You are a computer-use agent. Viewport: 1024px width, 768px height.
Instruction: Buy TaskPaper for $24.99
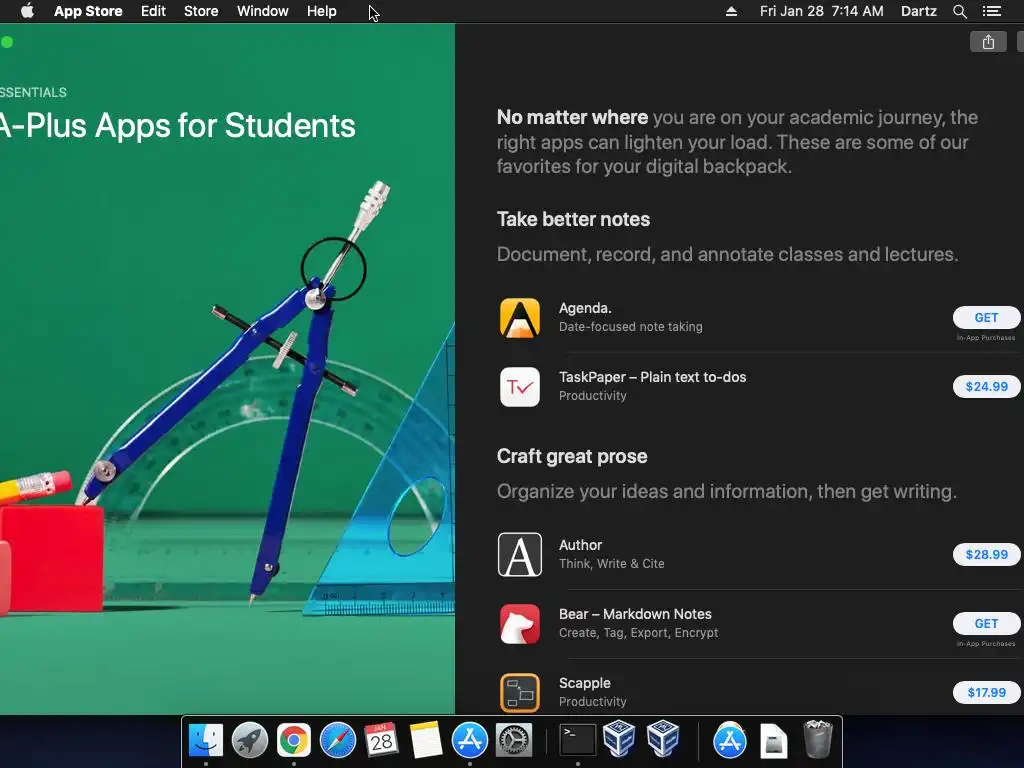coord(986,387)
